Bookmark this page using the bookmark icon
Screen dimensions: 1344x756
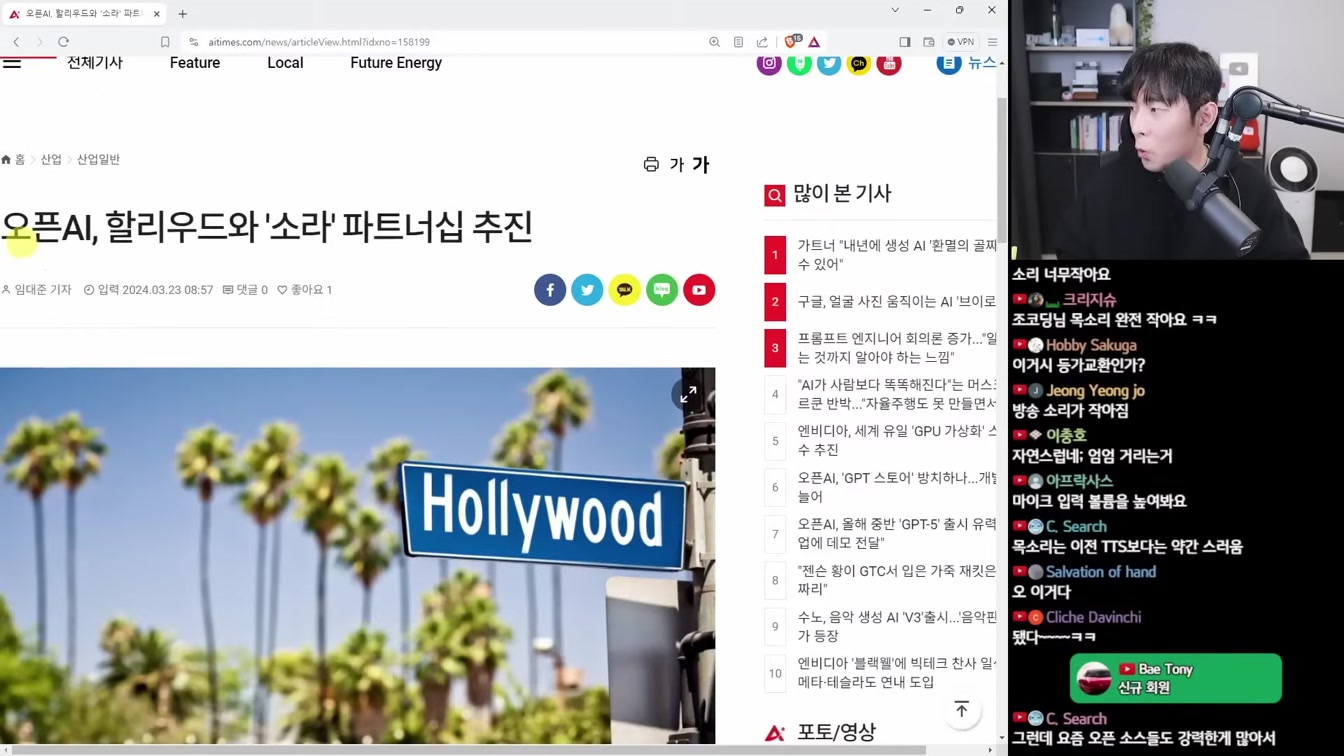(x=165, y=42)
